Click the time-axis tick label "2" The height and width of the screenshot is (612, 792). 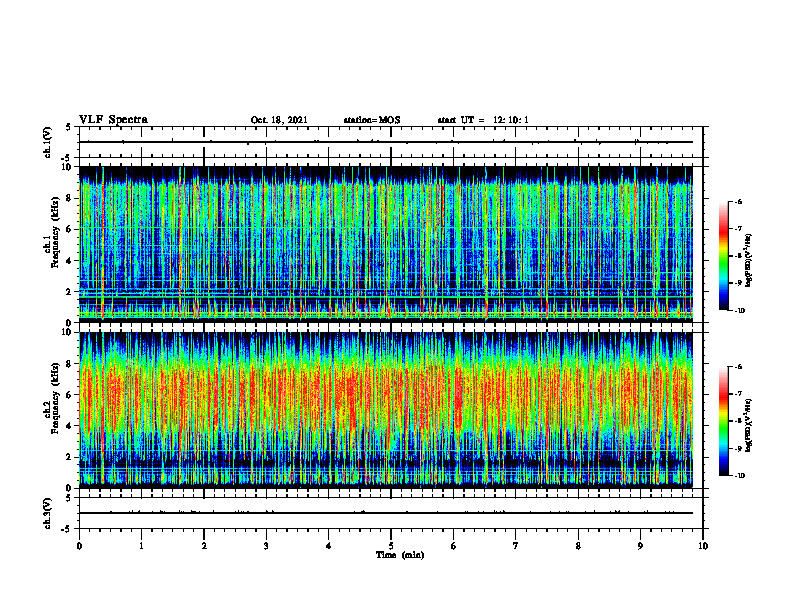(204, 546)
